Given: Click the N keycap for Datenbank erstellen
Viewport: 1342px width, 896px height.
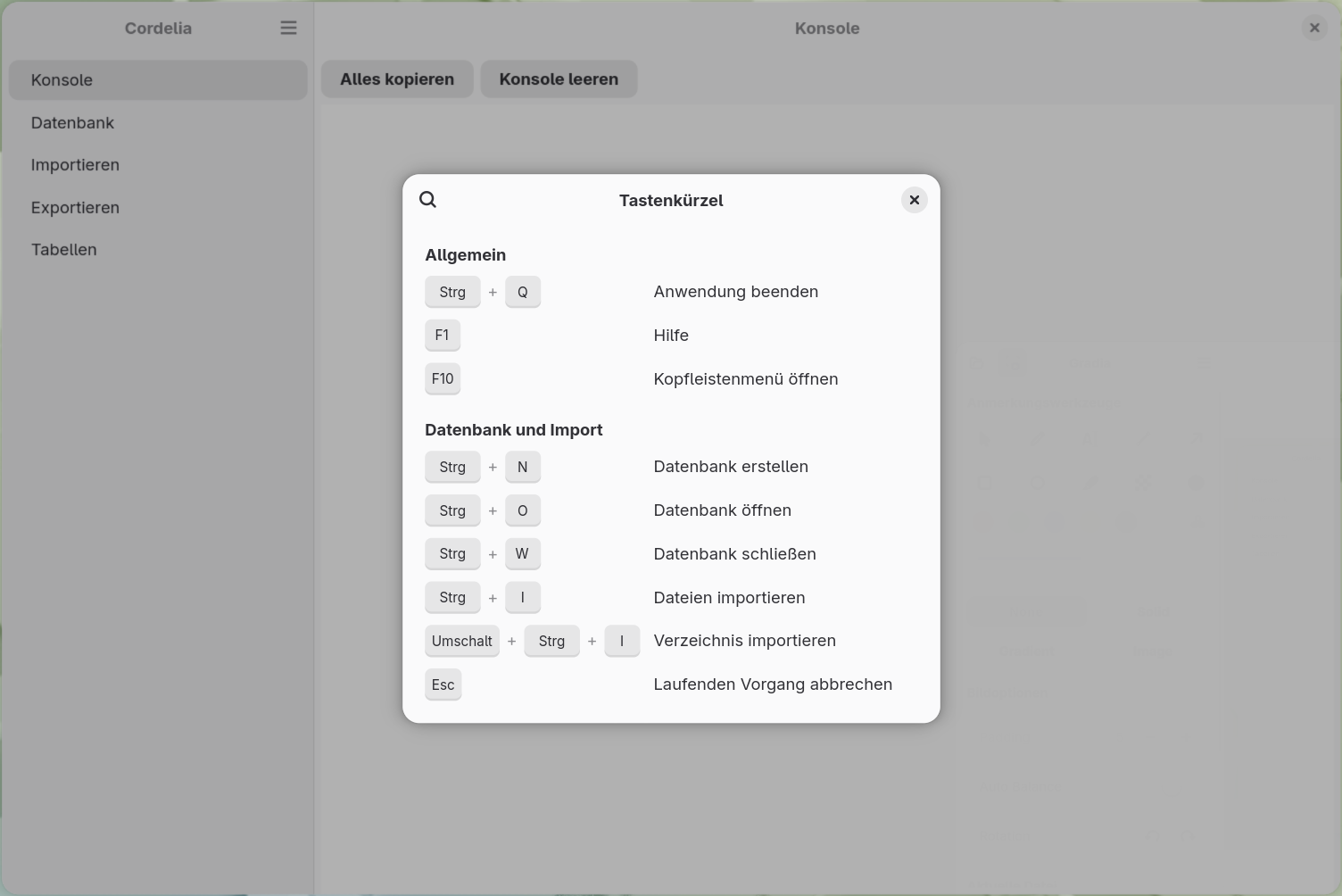Looking at the screenshot, I should [523, 467].
